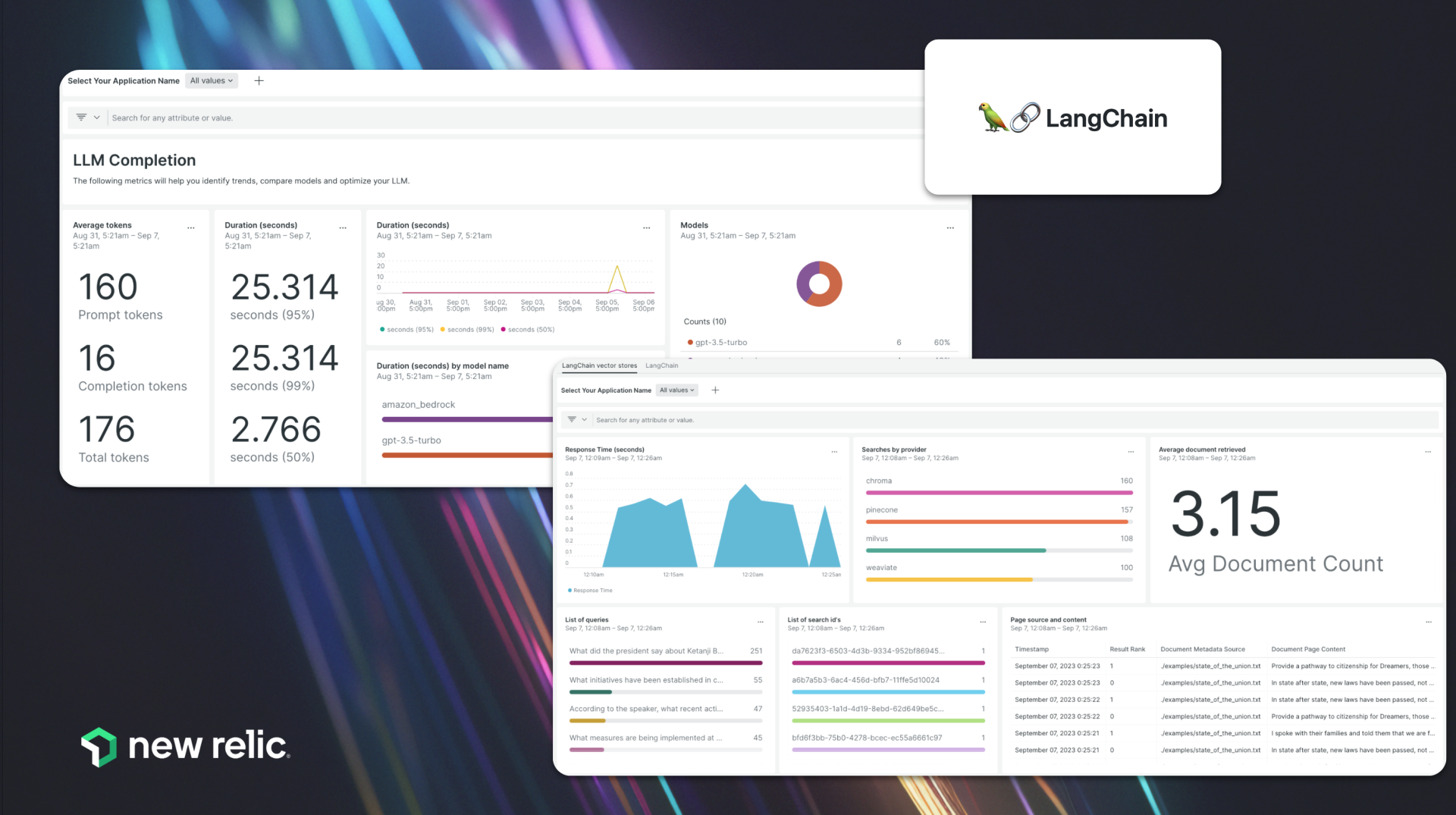Expand the chevron next to the filter icon
Image resolution: width=1456 pixels, height=815 pixels.
pos(96,118)
